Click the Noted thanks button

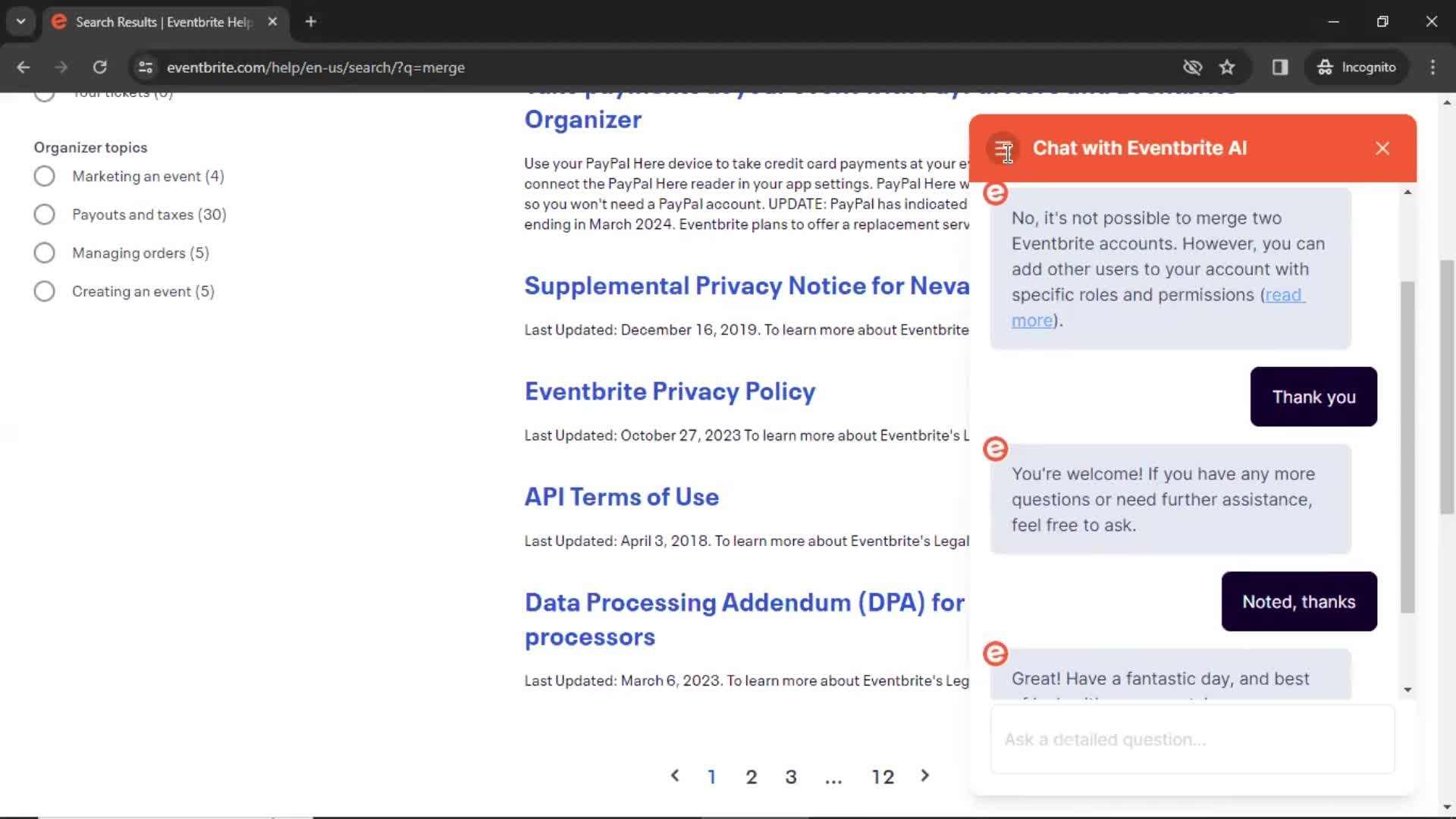click(1299, 601)
